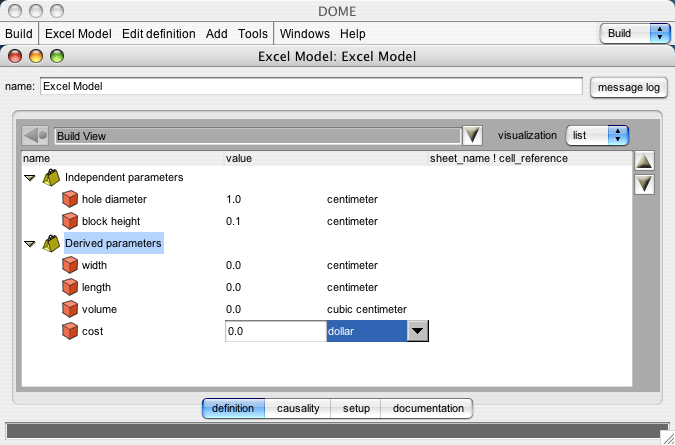Click the value column header
The height and width of the screenshot is (445, 675).
tap(326, 158)
